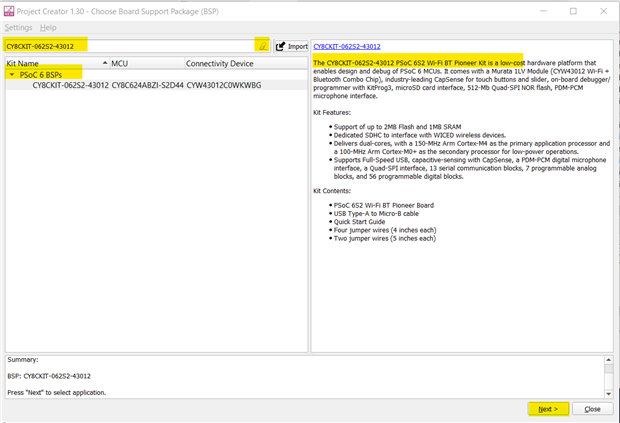Open the Help menu
Screen dimensions: 620x423
[48, 28]
